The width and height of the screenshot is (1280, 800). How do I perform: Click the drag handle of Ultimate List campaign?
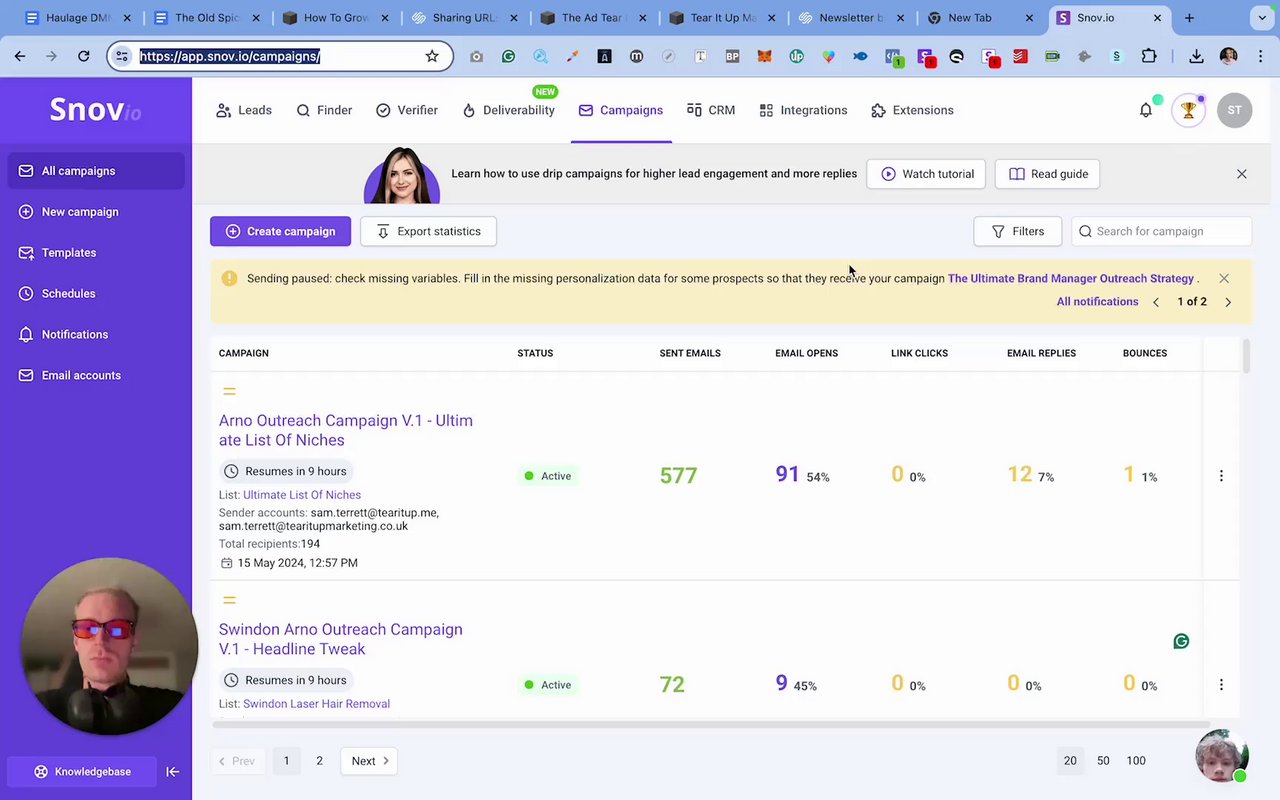(229, 391)
